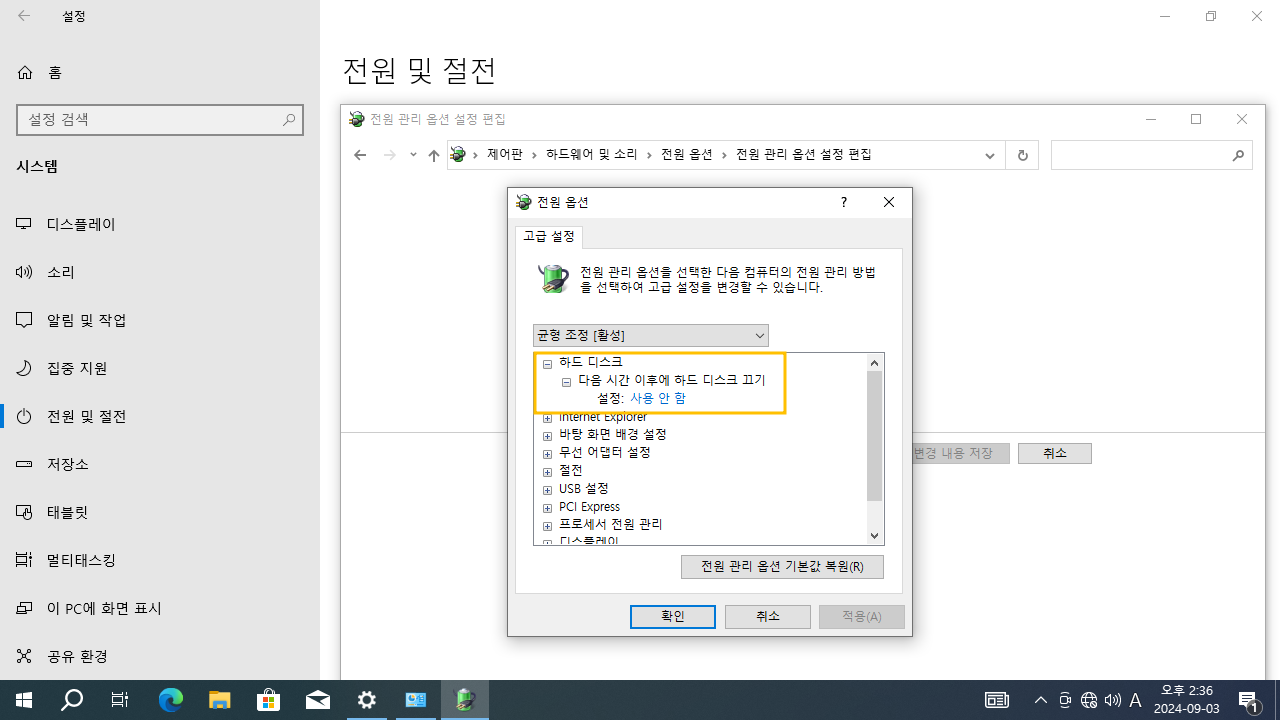Select the 고급 설정 tab
1280x720 pixels.
tap(549, 237)
